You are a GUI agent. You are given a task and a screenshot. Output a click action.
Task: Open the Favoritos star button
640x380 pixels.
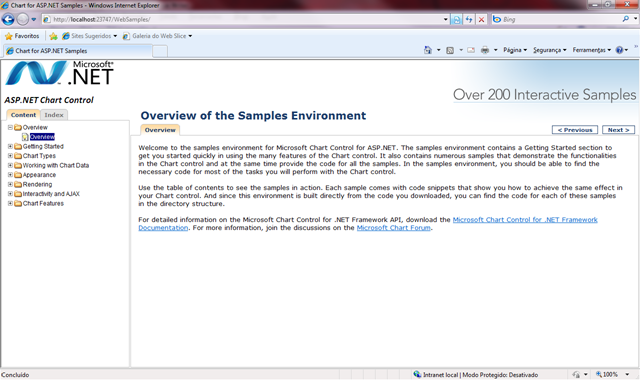coord(22,36)
